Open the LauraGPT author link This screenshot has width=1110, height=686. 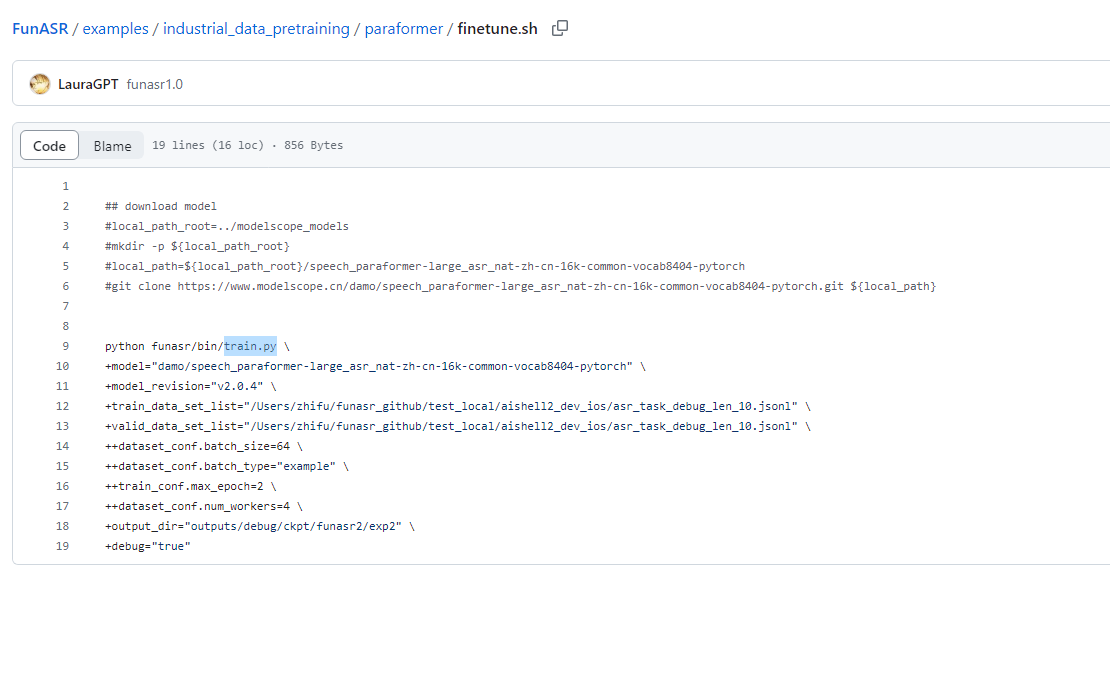pyautogui.click(x=88, y=84)
